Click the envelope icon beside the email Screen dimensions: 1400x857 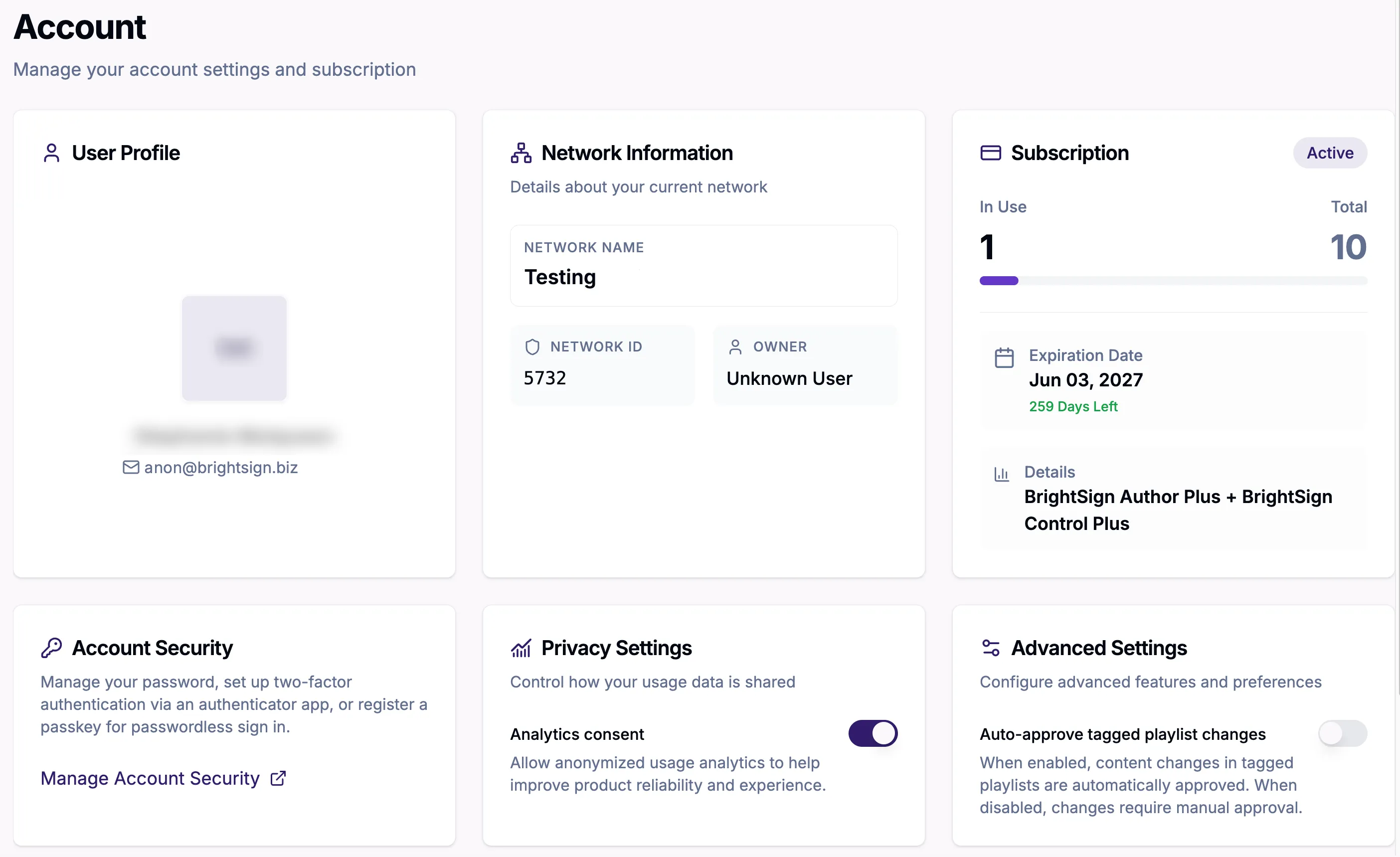pyautogui.click(x=131, y=467)
